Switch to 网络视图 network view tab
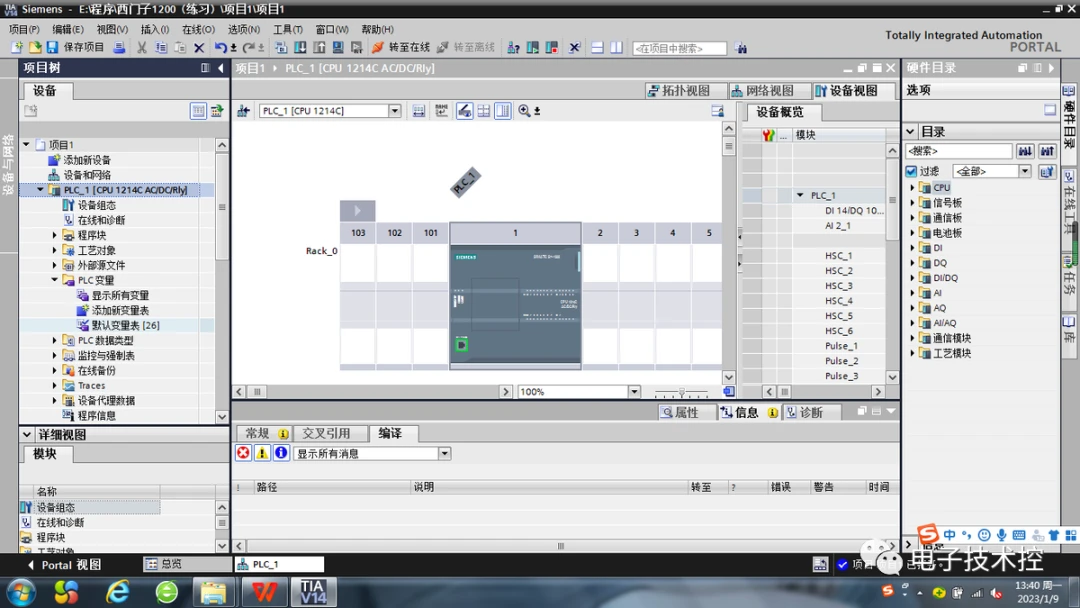Image resolution: width=1080 pixels, height=608 pixels. pos(769,91)
